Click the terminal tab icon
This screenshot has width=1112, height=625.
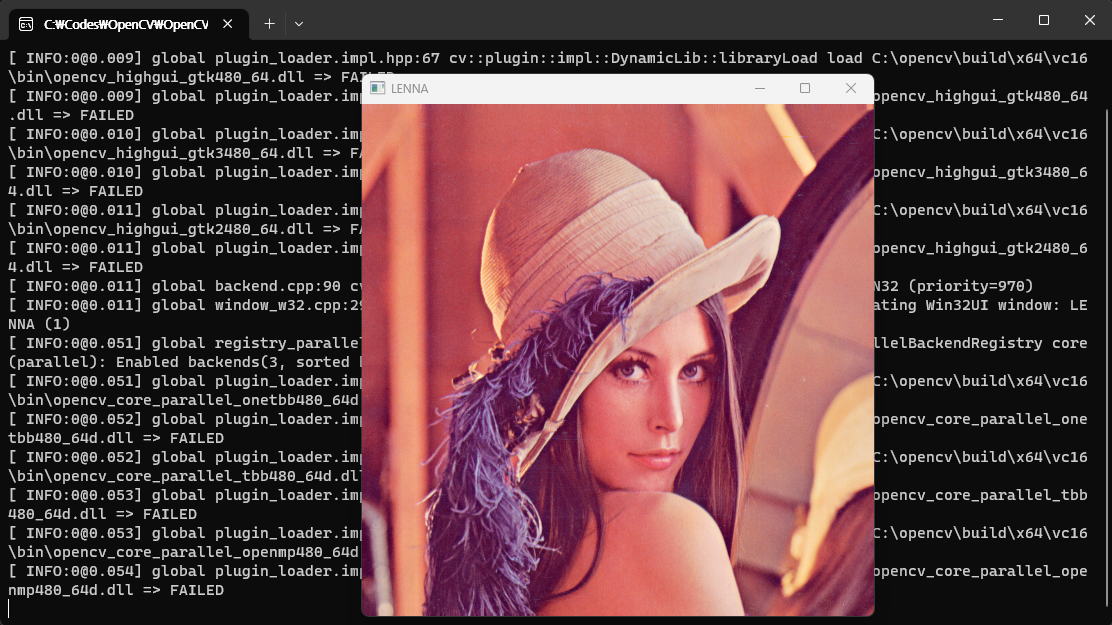coord(26,24)
